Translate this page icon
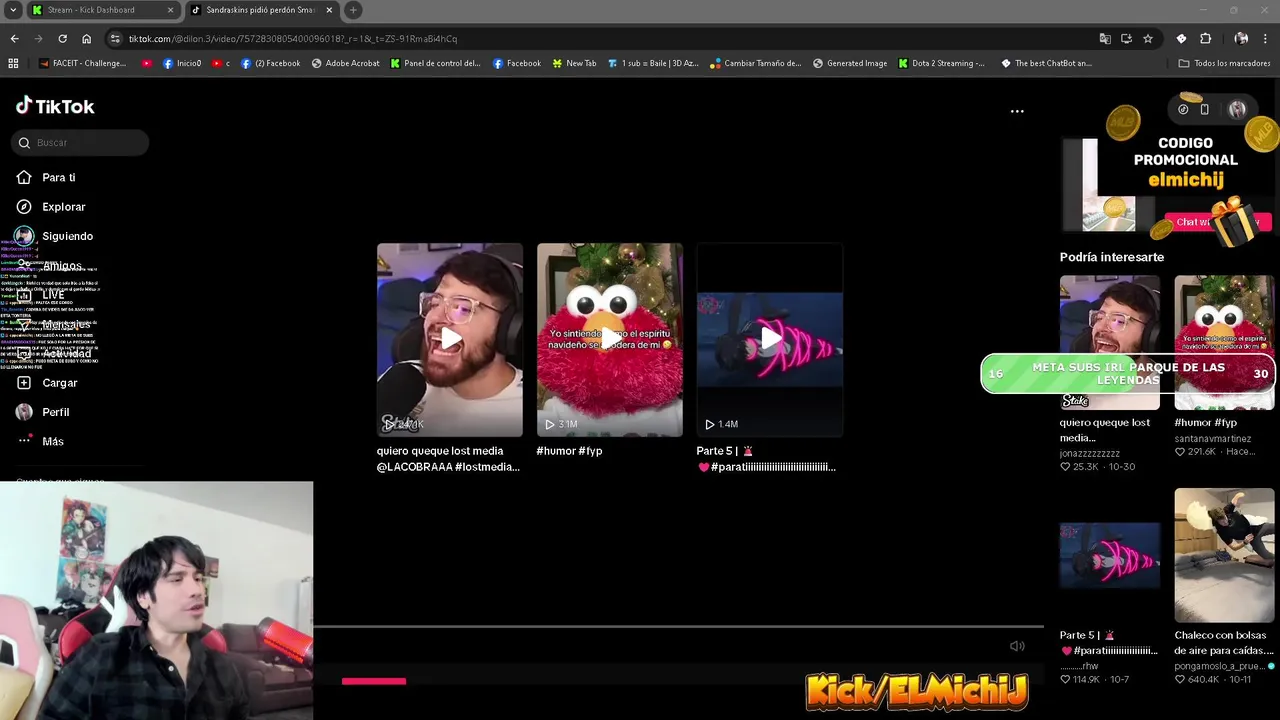The image size is (1280, 720). point(1104,39)
